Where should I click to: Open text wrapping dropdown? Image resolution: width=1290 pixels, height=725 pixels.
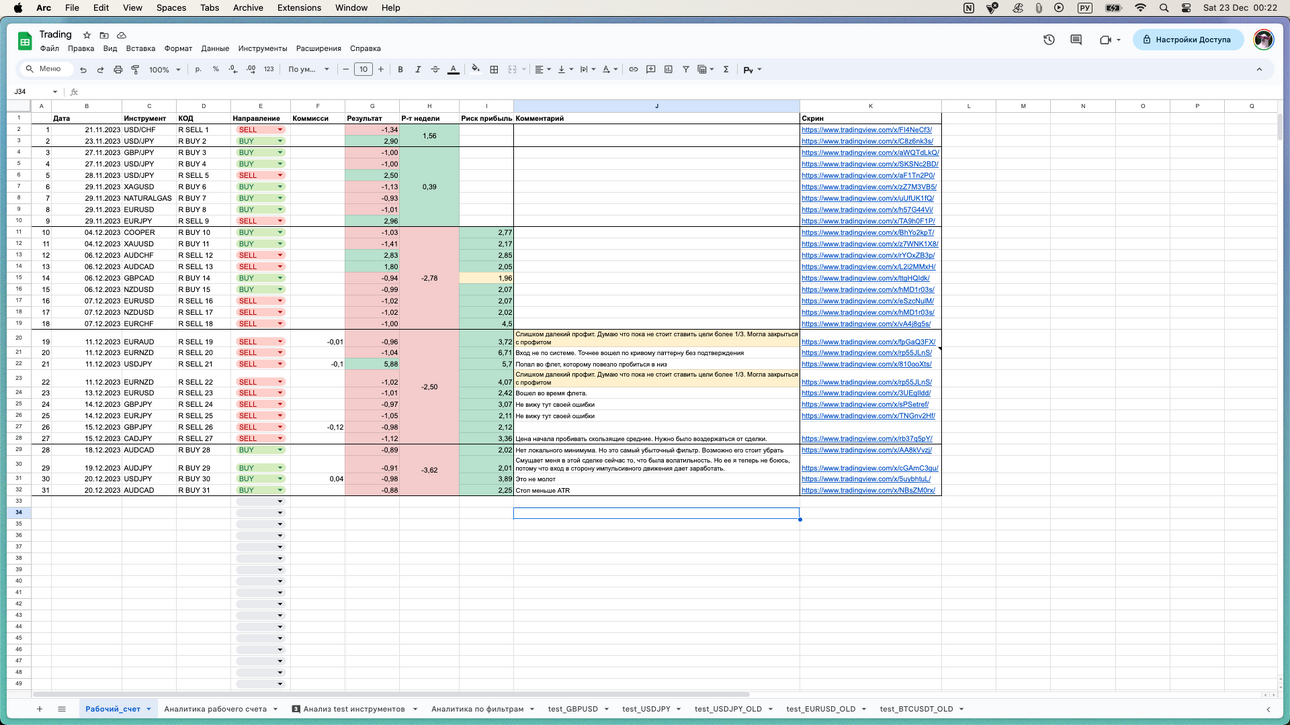pyautogui.click(x=587, y=70)
